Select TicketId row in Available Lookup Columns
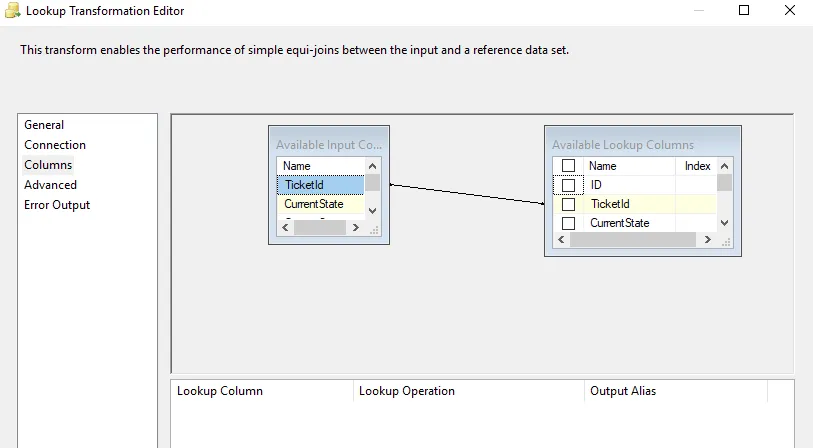813x448 pixels. point(635,204)
